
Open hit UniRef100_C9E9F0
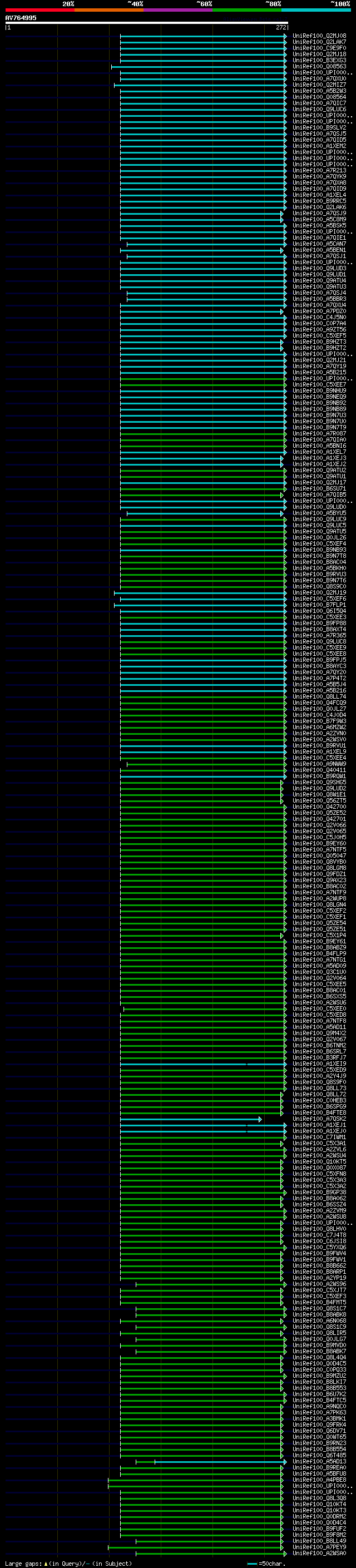tap(319, 48)
